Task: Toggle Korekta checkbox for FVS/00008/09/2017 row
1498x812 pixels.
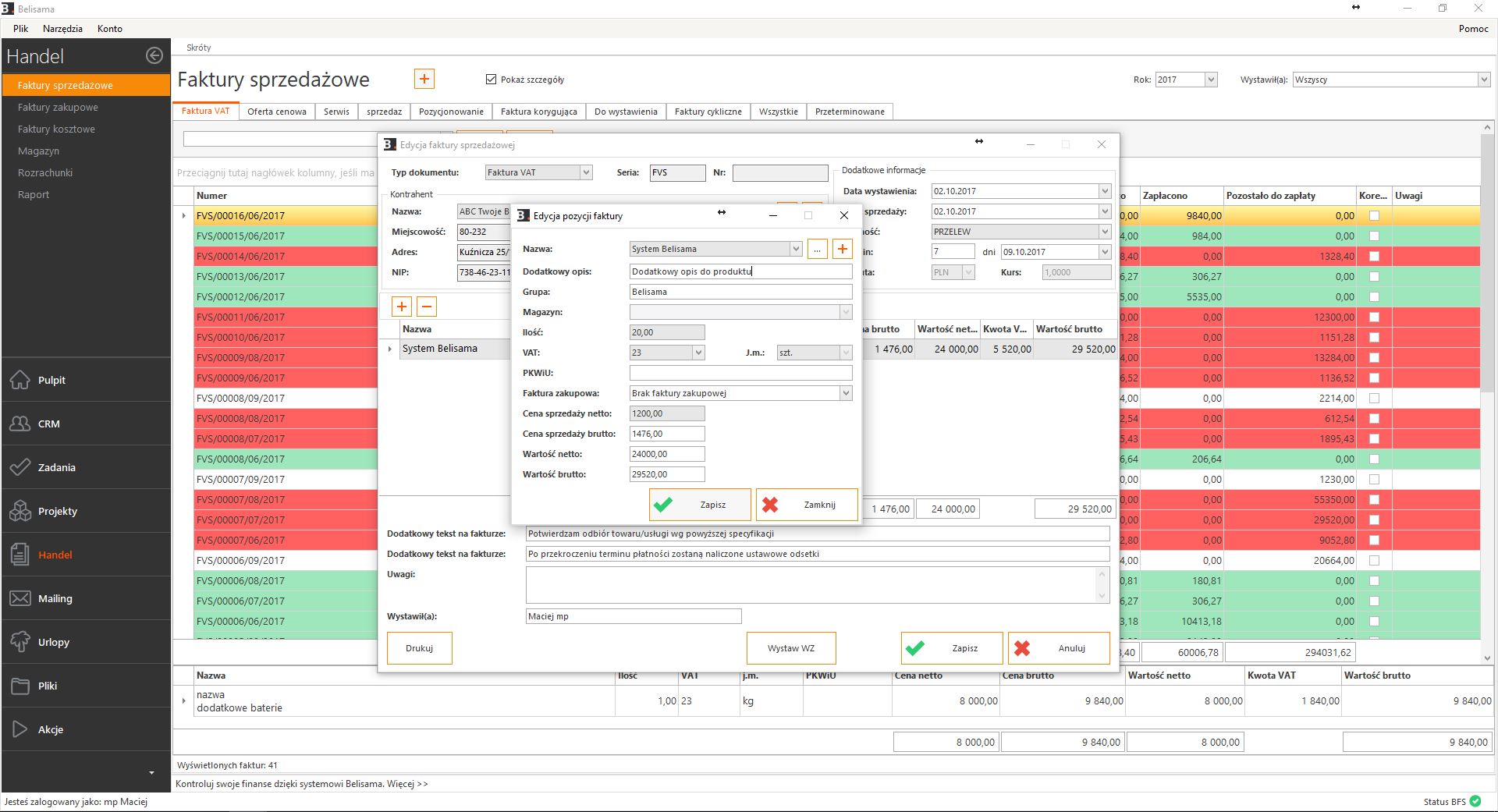Action: point(1374,398)
